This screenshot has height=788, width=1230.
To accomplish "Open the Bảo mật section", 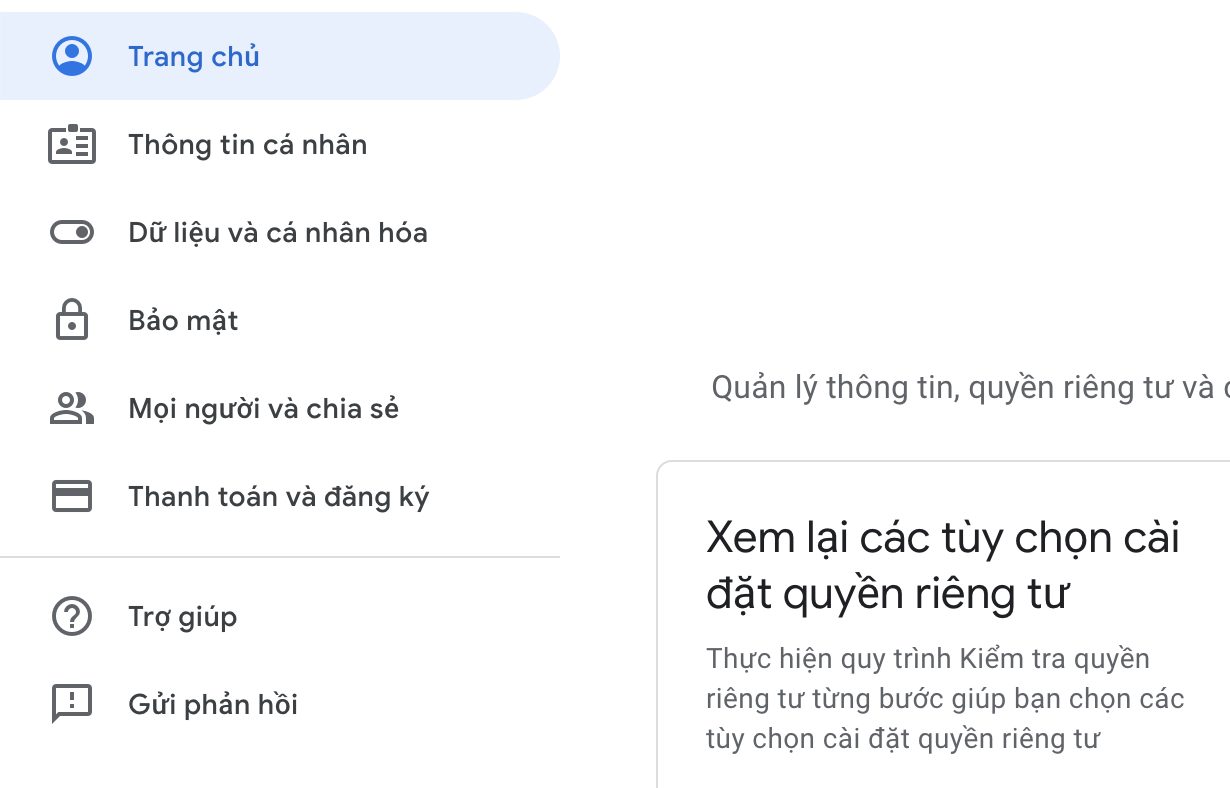I will coord(183,320).
